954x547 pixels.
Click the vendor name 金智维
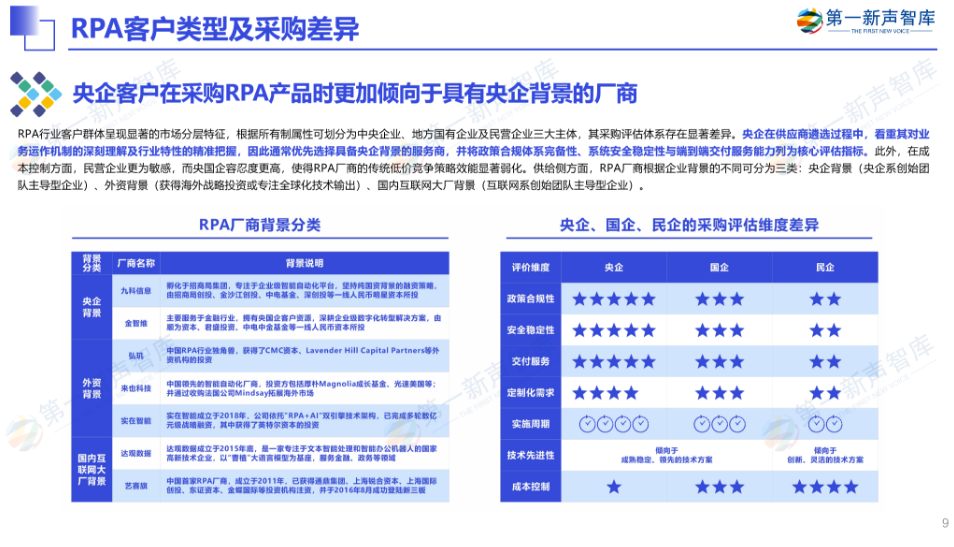point(136,323)
